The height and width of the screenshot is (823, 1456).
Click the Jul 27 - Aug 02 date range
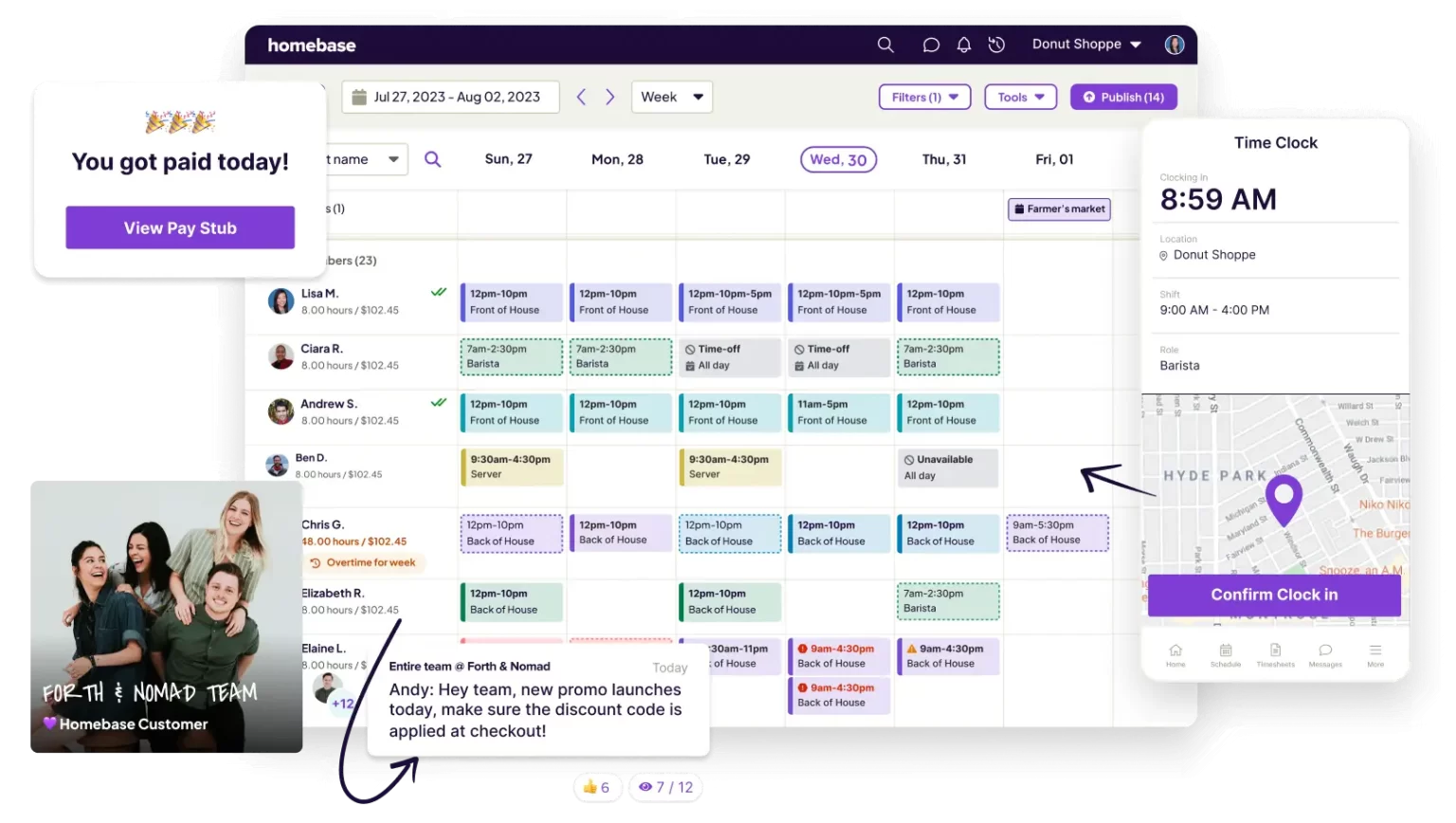pos(449,97)
